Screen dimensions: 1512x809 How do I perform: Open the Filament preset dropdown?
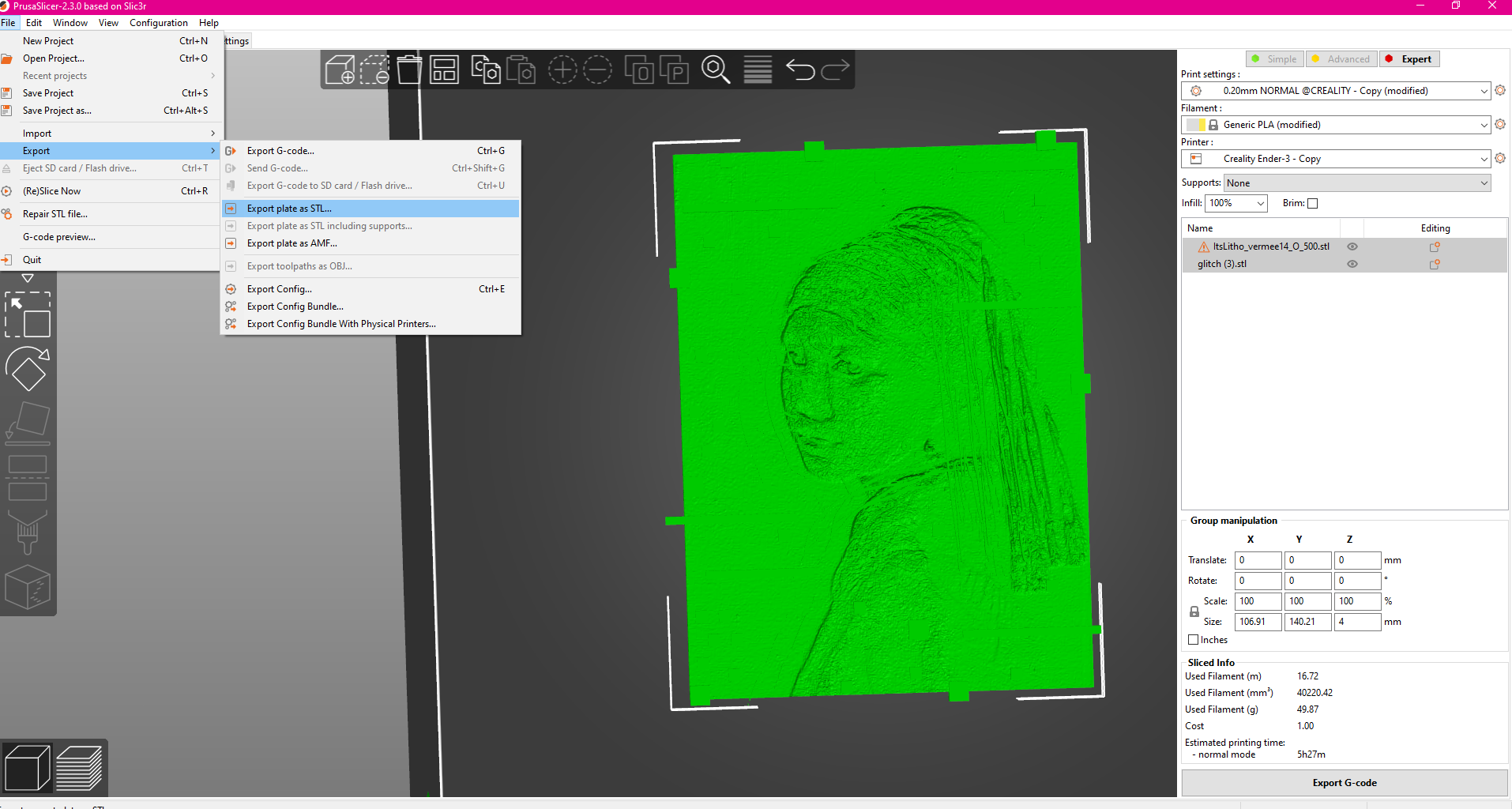1336,125
